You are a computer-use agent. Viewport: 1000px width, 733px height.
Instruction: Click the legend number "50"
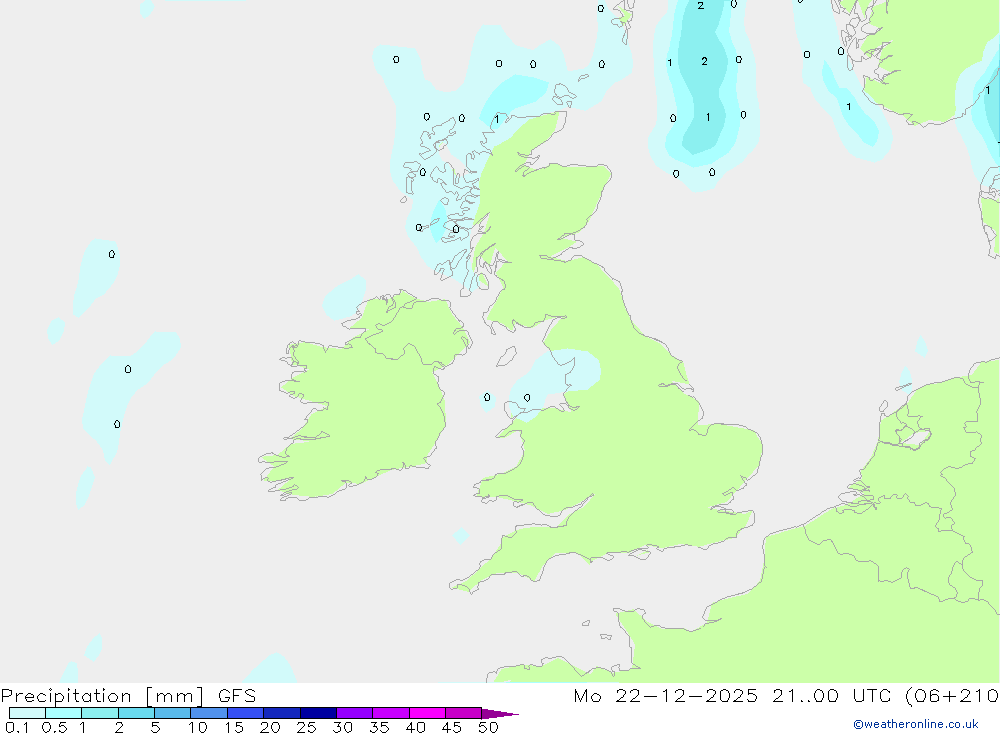489,727
